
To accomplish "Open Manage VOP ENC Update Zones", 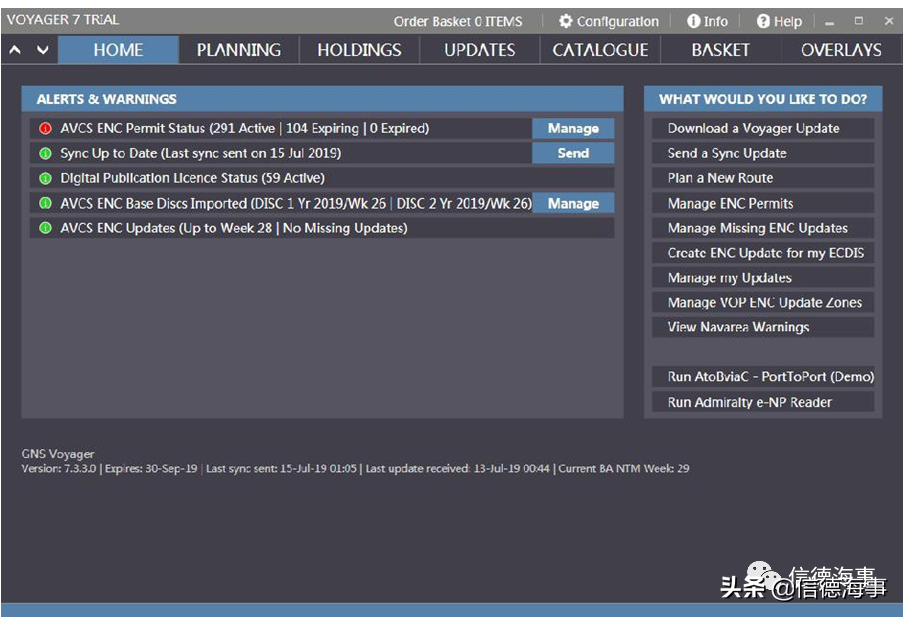I will [763, 303].
